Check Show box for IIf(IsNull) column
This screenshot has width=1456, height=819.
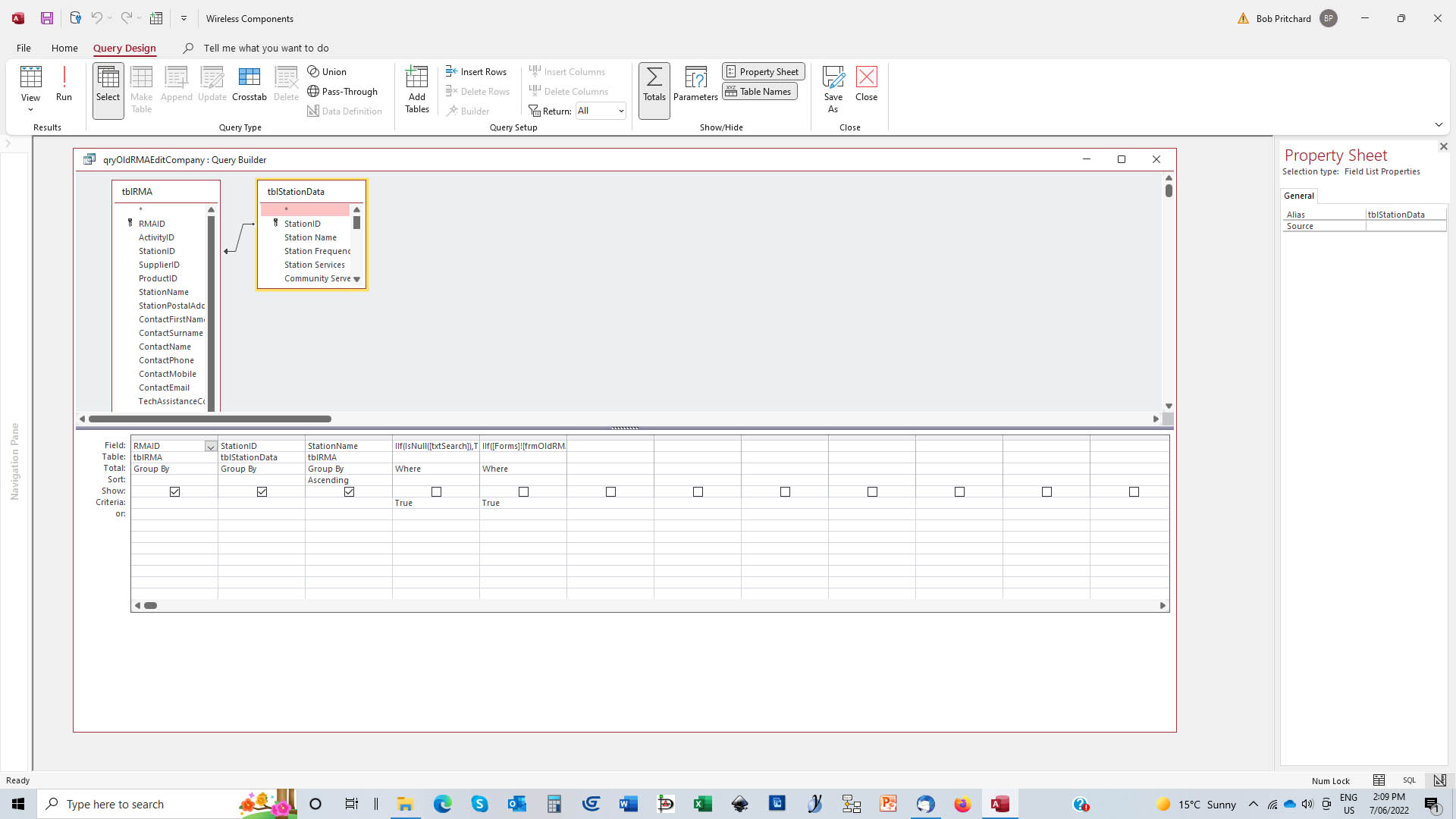436,491
